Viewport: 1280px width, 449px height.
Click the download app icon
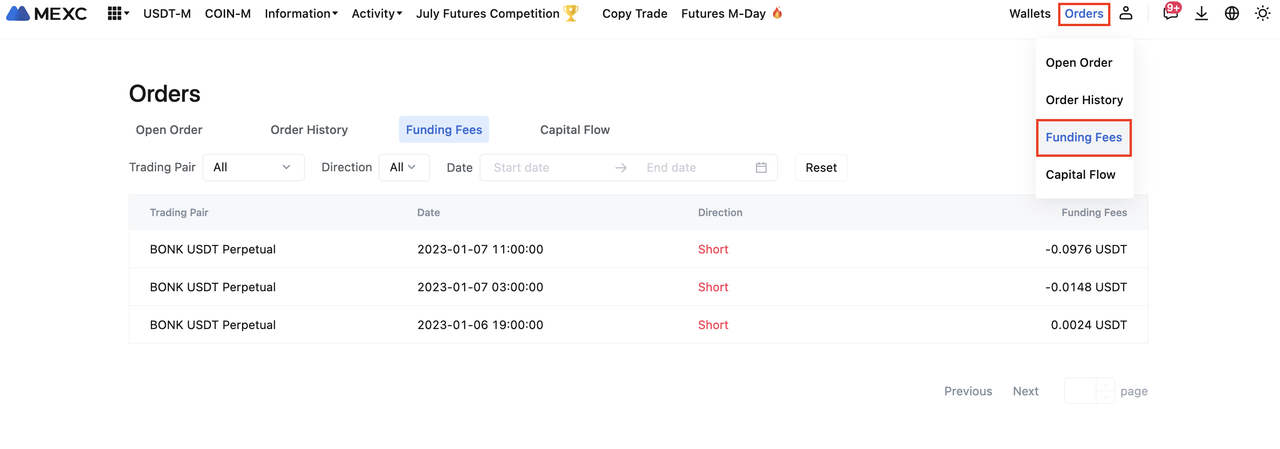[x=1201, y=13]
